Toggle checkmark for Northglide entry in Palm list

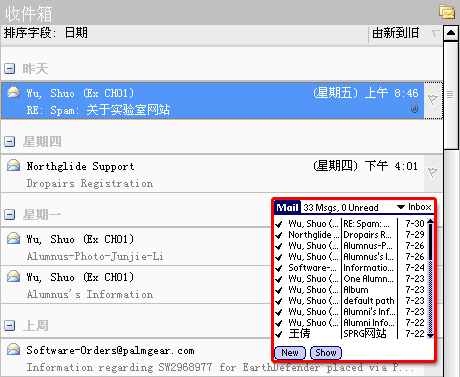point(279,235)
